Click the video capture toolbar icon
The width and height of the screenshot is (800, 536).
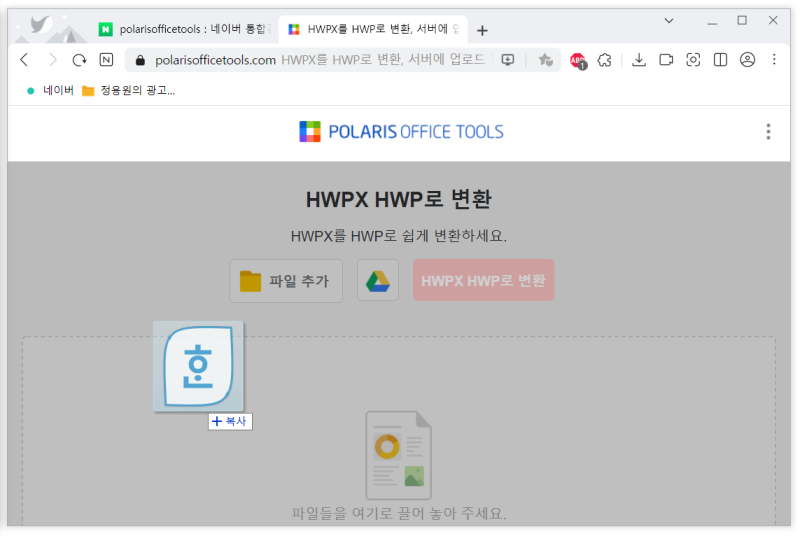[x=666, y=60]
